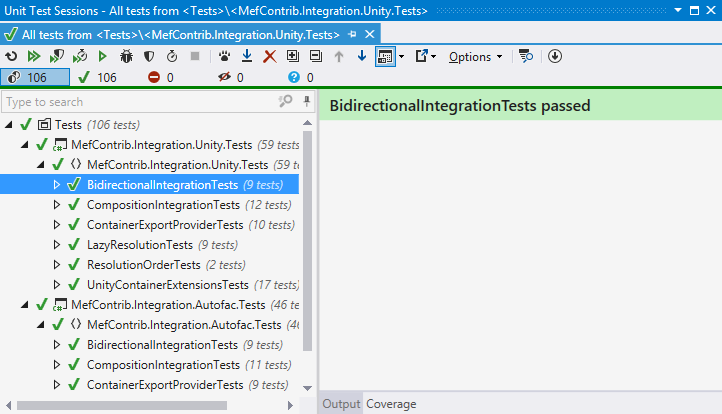Click the export results icon

(x=421, y=56)
